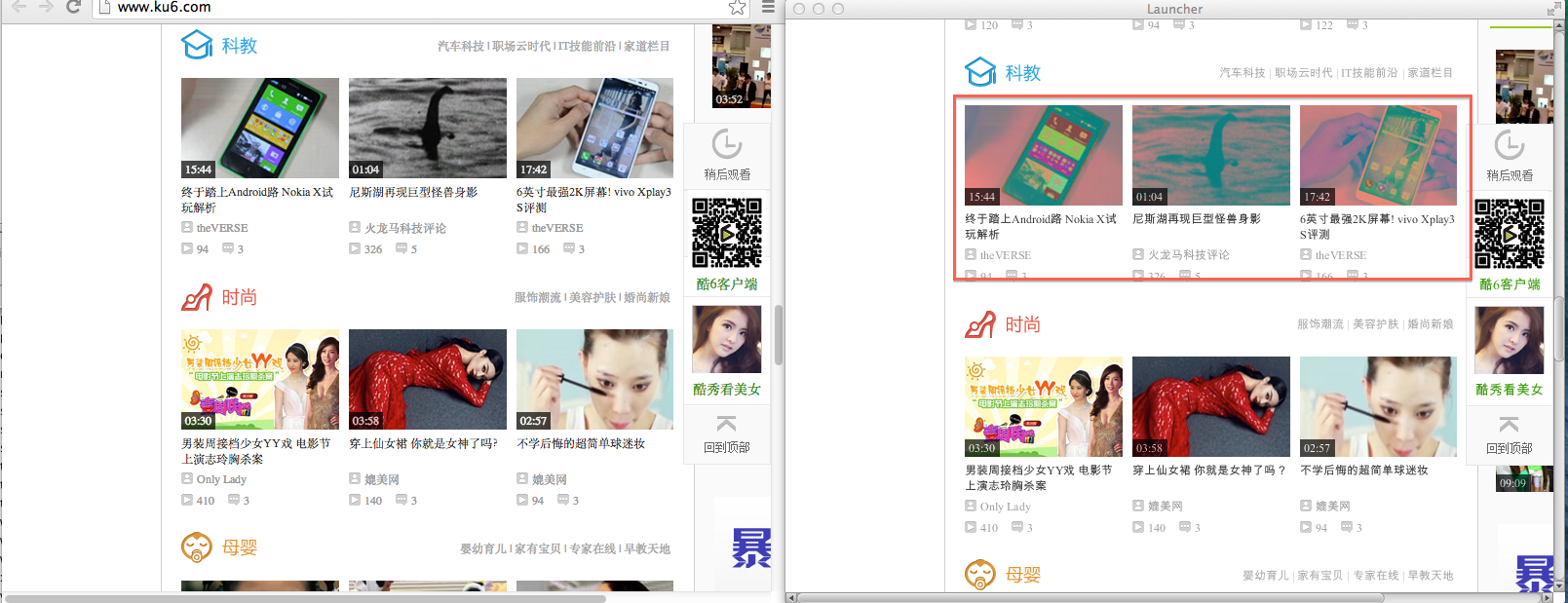The height and width of the screenshot is (603, 1568).
Task: Open vivo Xplay3S video thumbnail in browser
Action: [x=594, y=128]
